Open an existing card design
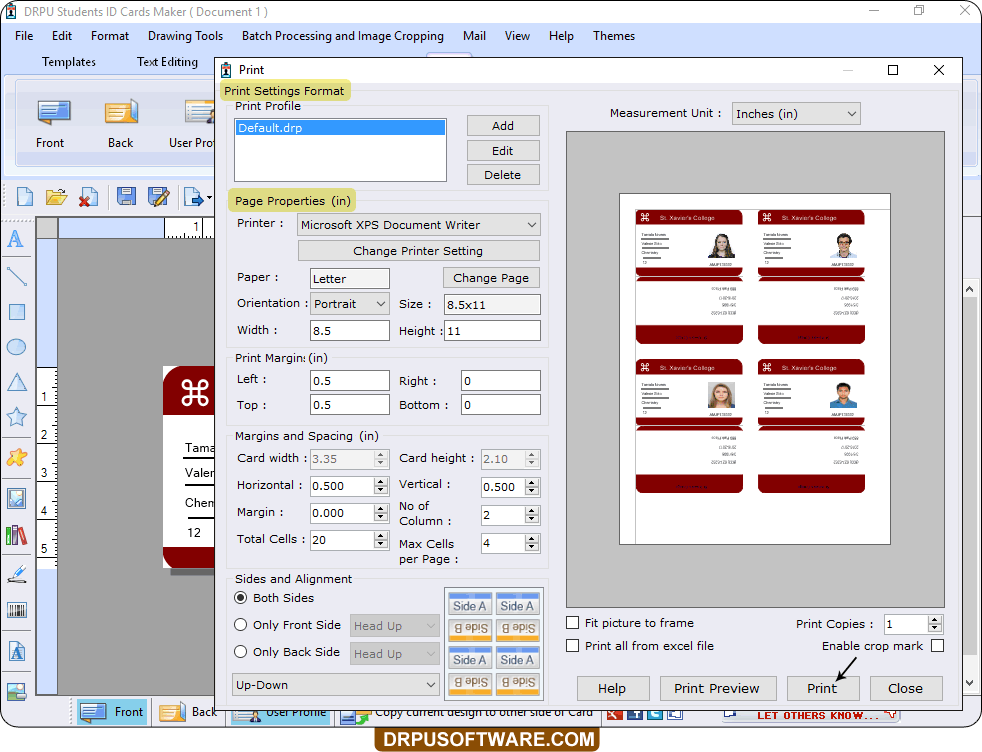 (x=56, y=197)
